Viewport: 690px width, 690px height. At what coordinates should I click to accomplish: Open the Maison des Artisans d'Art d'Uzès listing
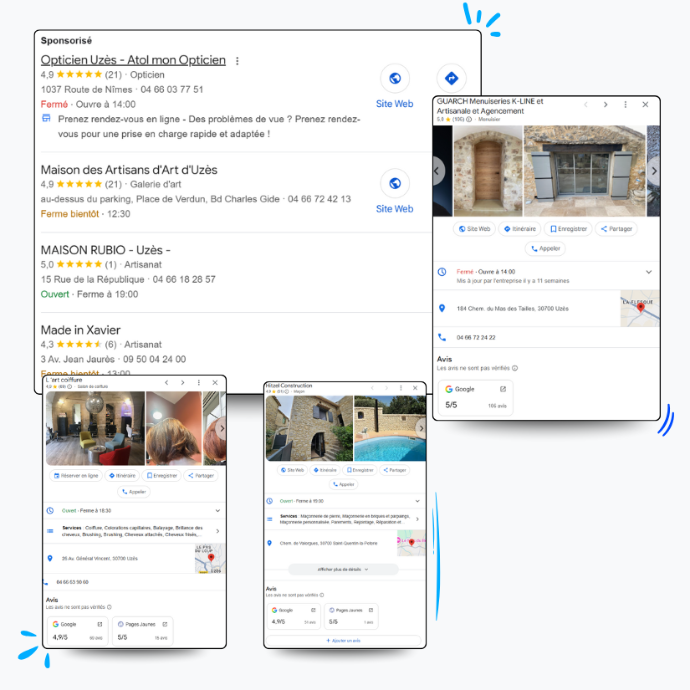(129, 170)
